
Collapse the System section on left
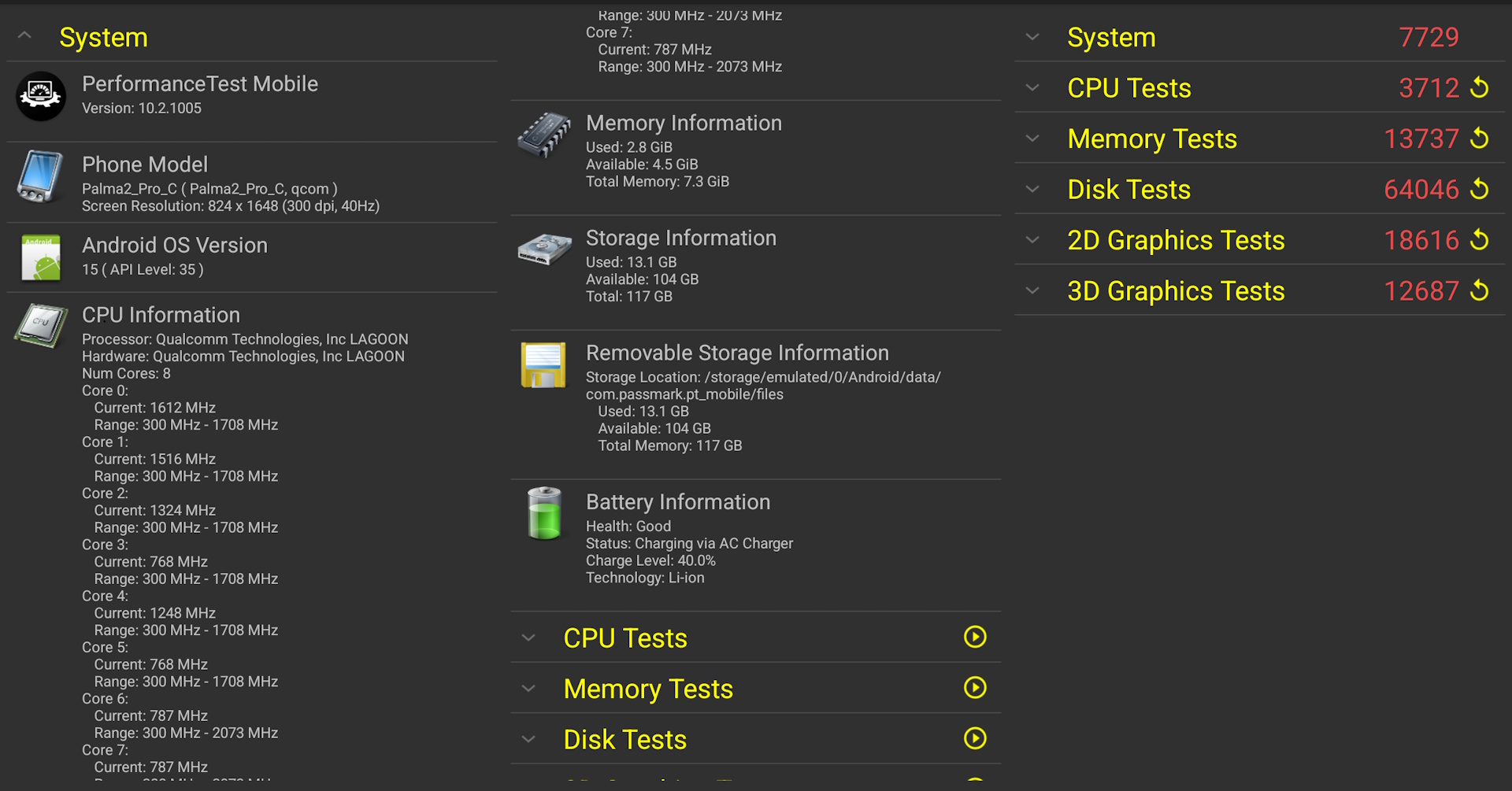[x=24, y=36]
